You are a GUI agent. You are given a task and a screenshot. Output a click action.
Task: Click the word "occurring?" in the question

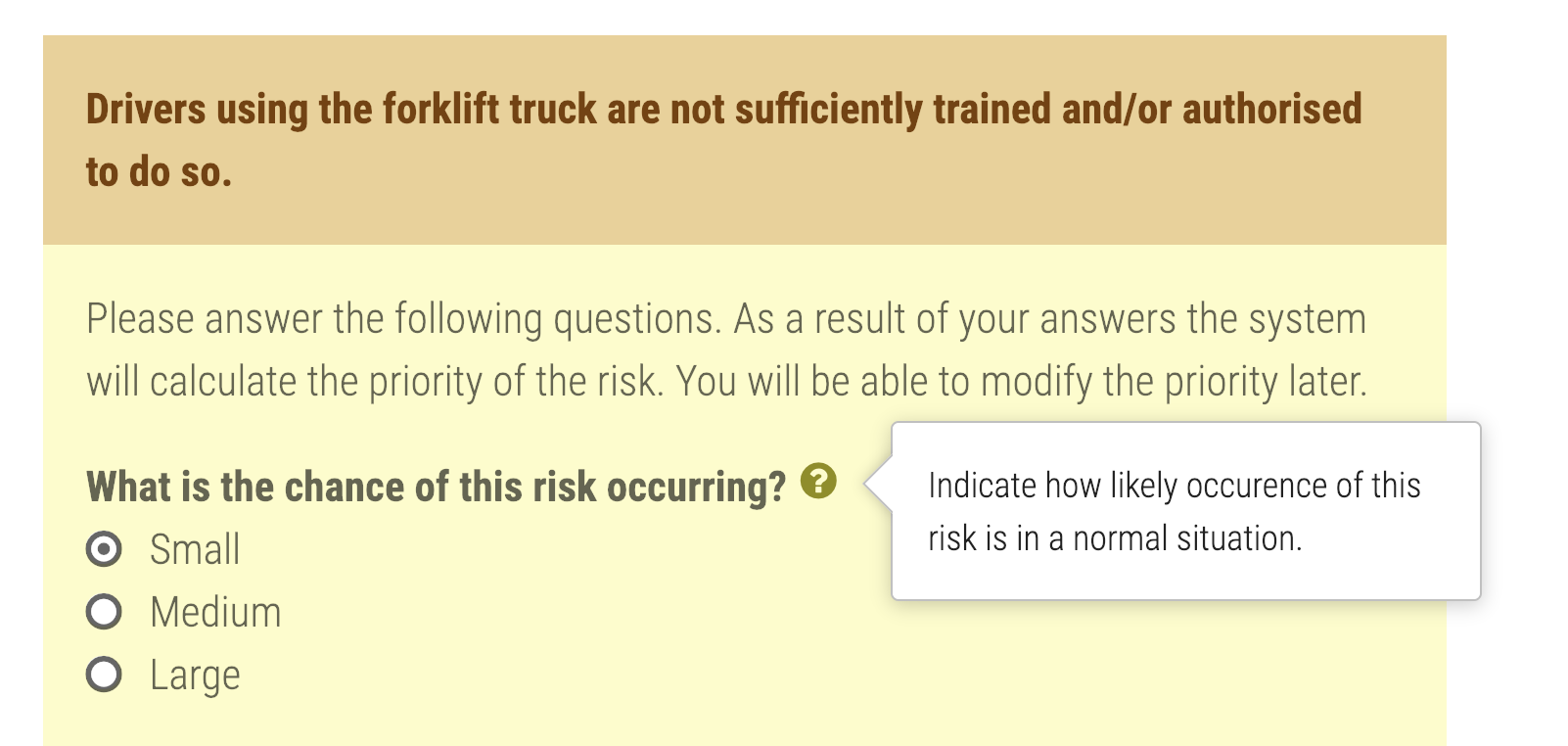(696, 487)
